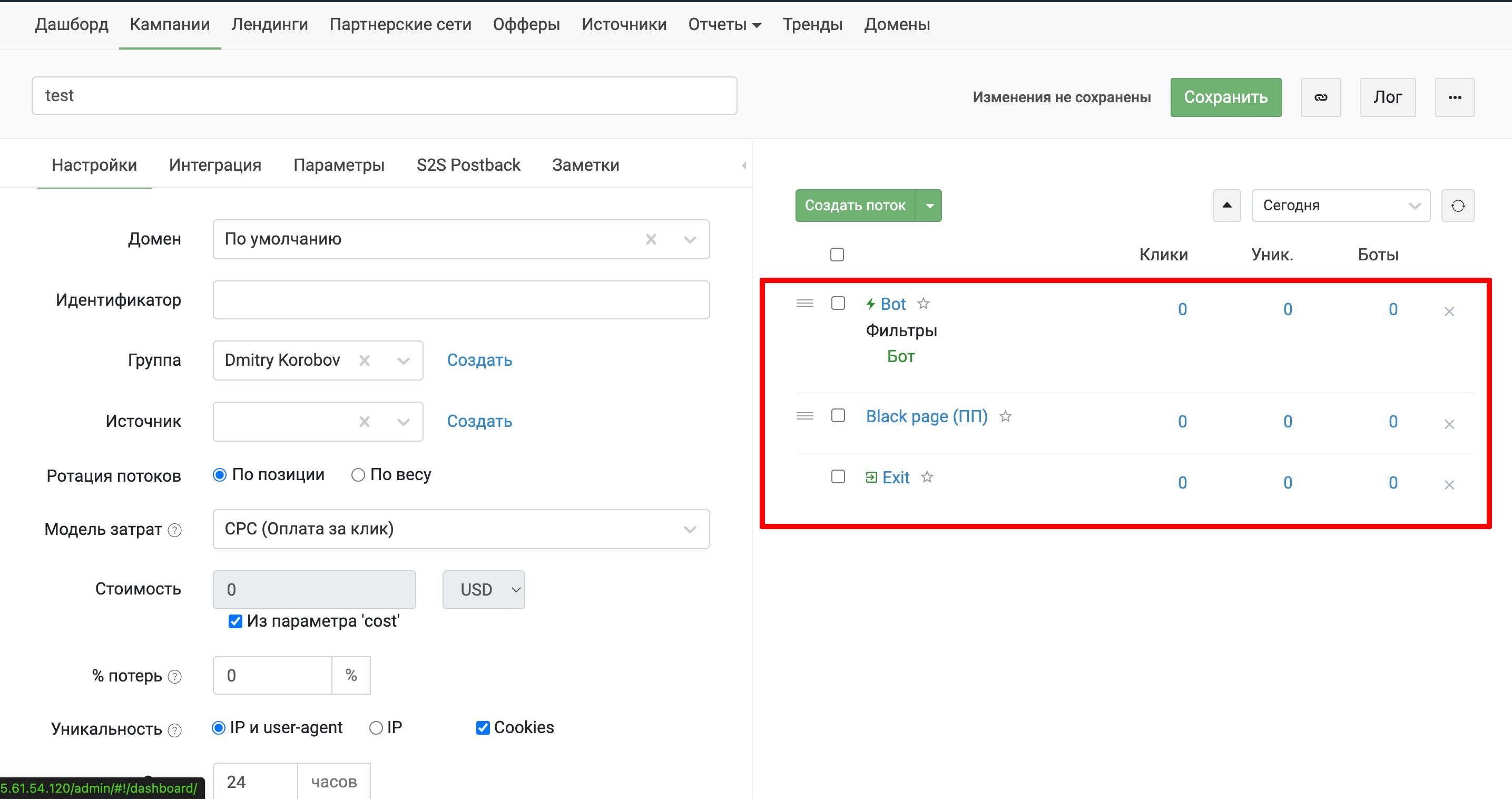Switch to S2S Postback tab
Screen dimensions: 1512x799
click(468, 165)
